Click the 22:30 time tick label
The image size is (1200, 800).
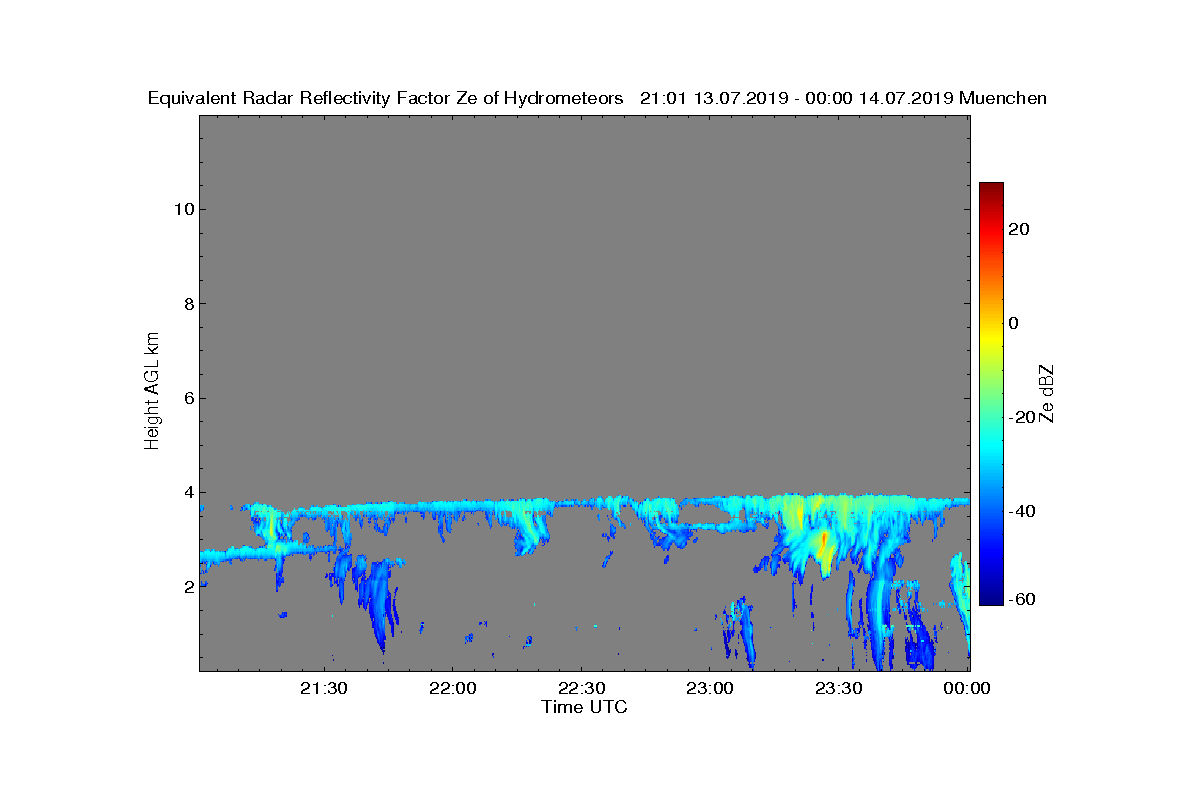coord(581,688)
